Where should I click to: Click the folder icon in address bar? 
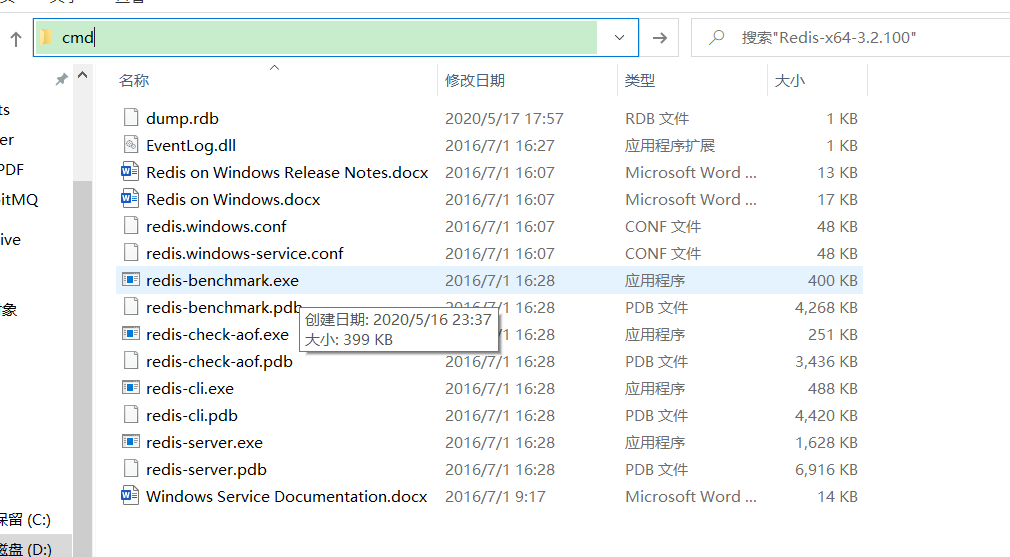[x=45, y=37]
